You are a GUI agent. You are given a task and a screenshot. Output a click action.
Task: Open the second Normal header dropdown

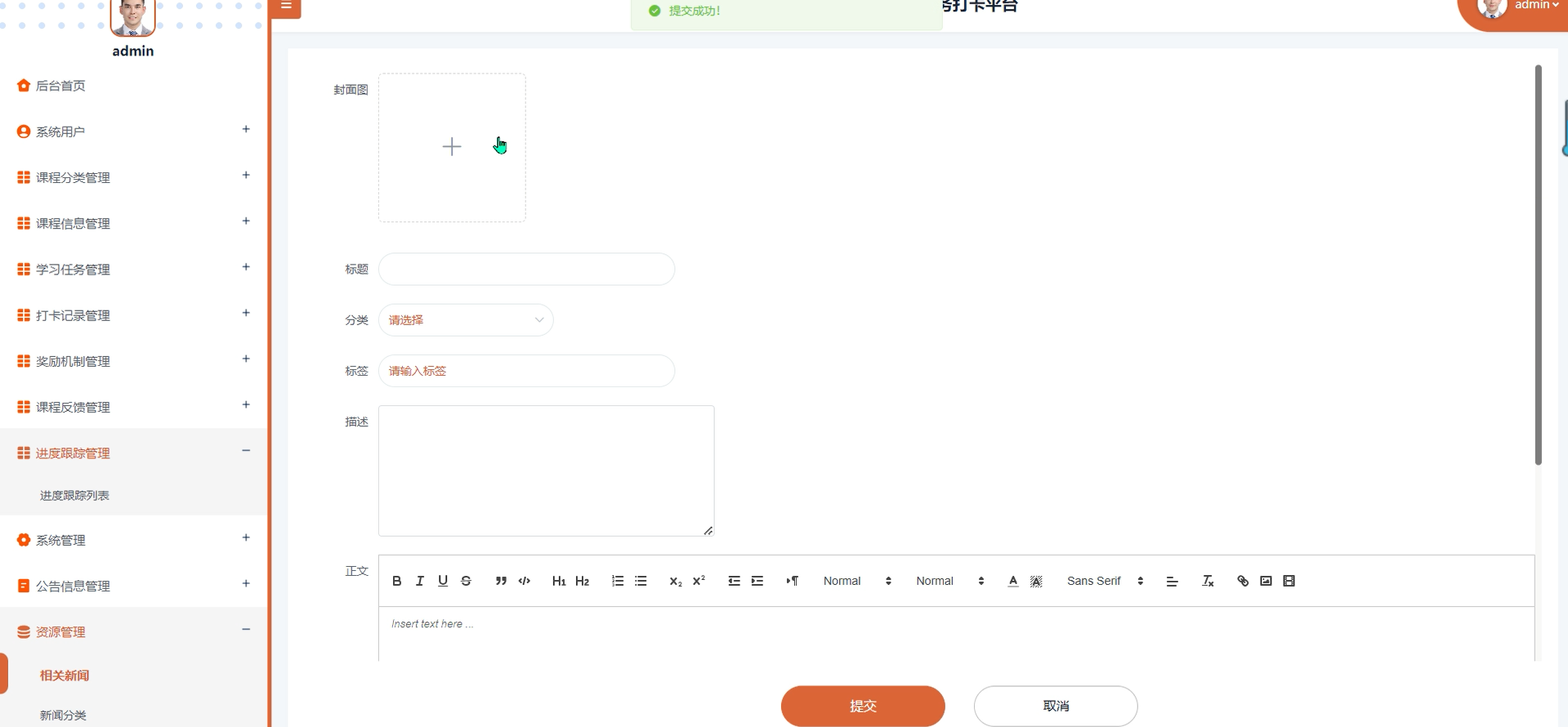(949, 581)
